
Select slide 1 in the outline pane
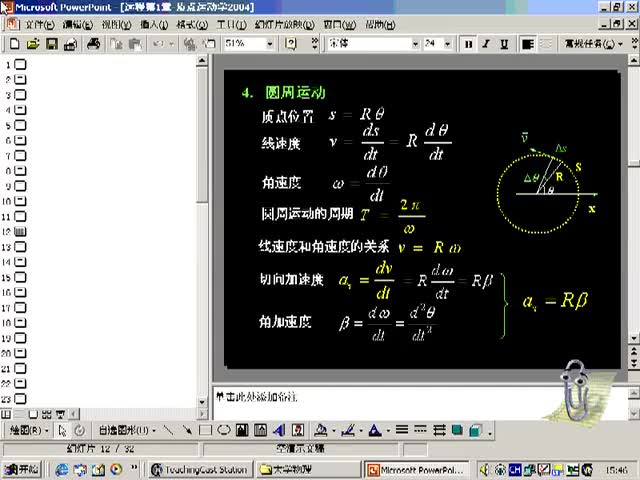pyautogui.click(x=20, y=64)
